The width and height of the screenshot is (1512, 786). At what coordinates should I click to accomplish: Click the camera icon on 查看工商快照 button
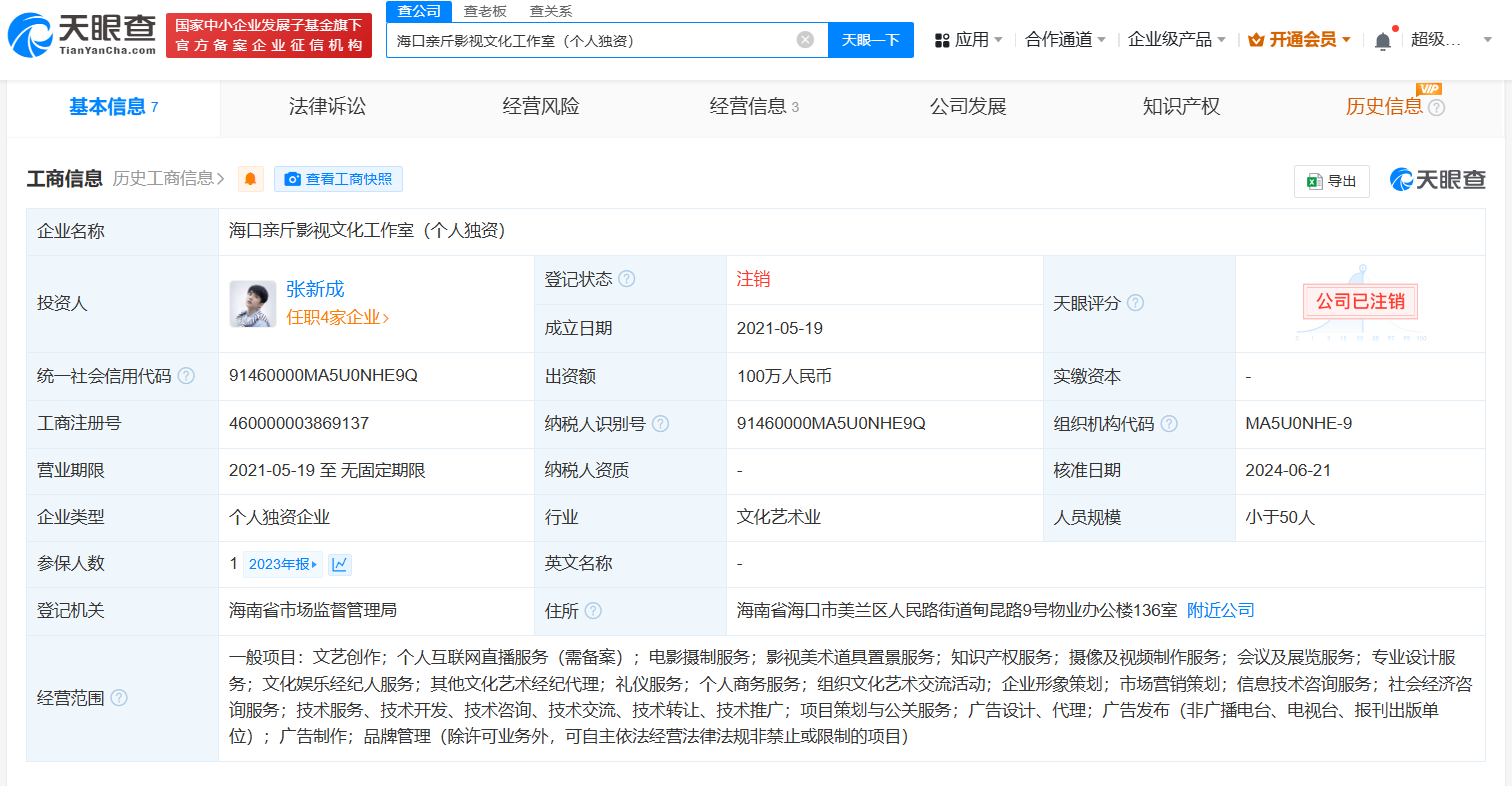click(293, 179)
